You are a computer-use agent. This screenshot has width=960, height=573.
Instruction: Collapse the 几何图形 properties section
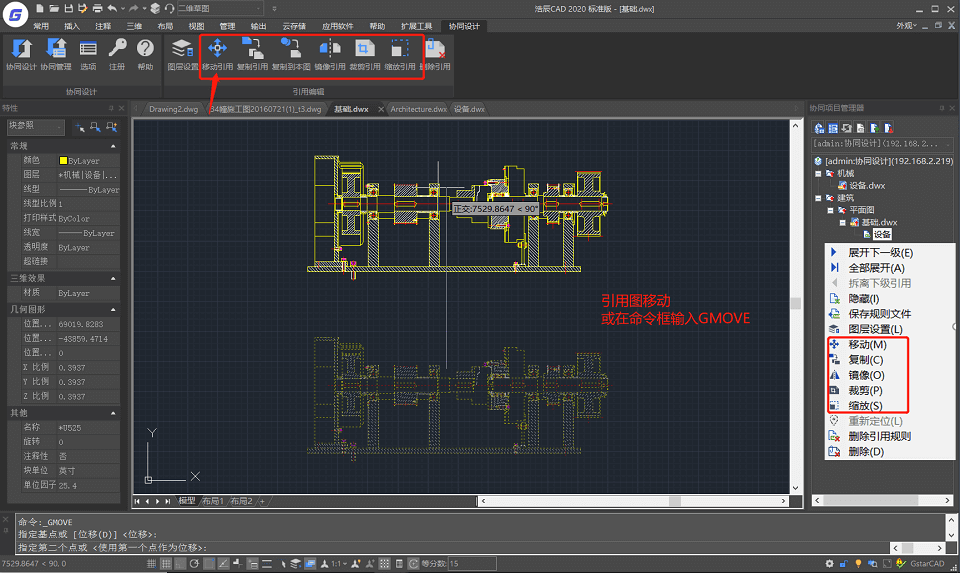[113, 310]
